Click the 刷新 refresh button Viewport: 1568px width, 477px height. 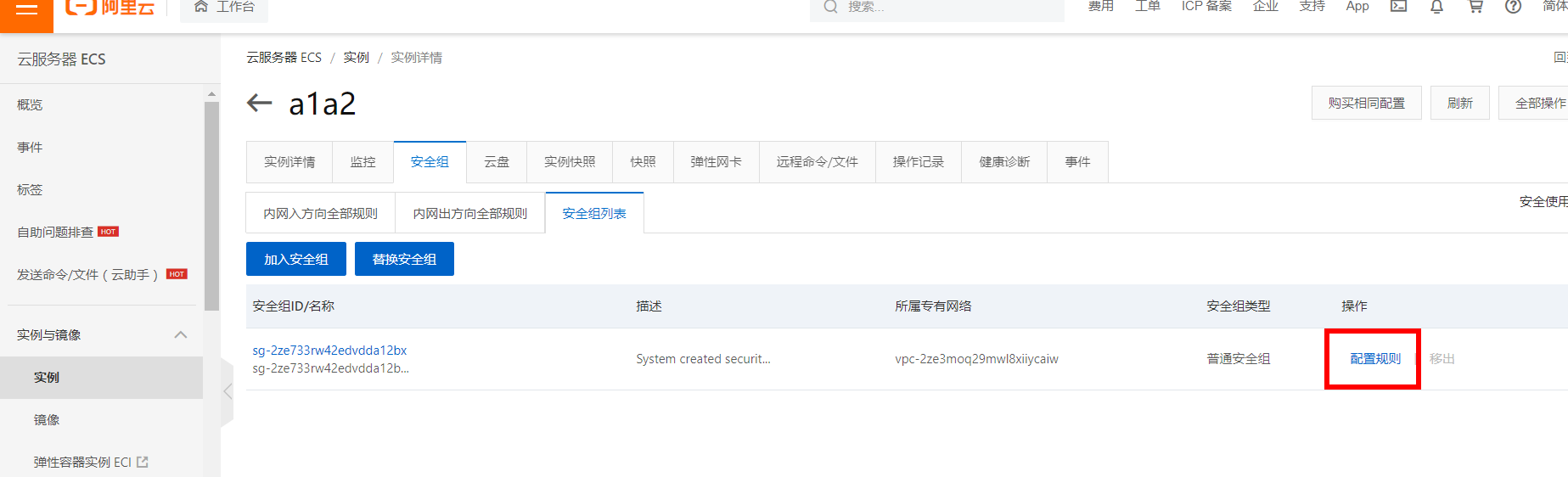pos(1459,103)
